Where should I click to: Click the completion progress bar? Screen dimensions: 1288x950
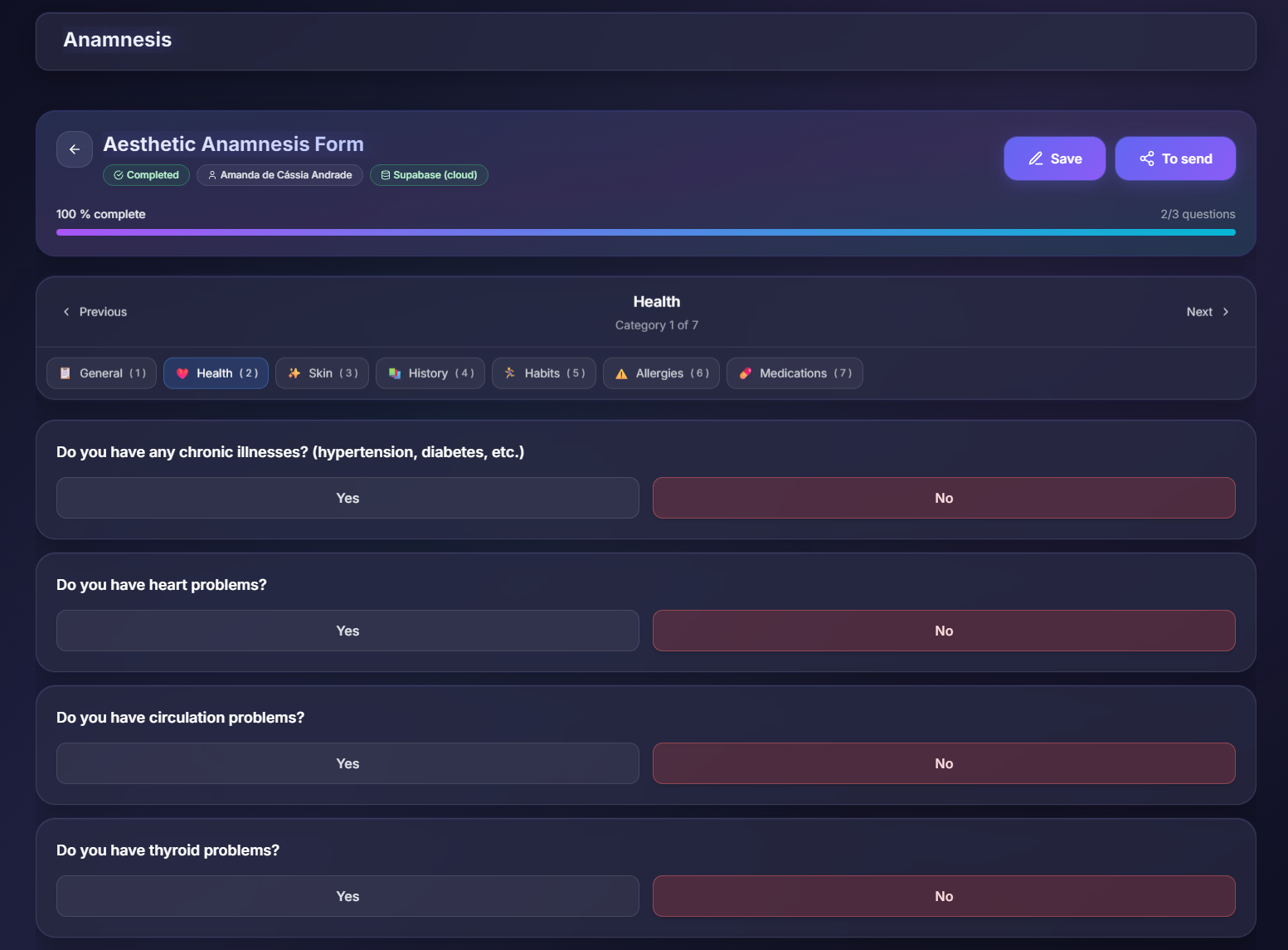pos(646,232)
